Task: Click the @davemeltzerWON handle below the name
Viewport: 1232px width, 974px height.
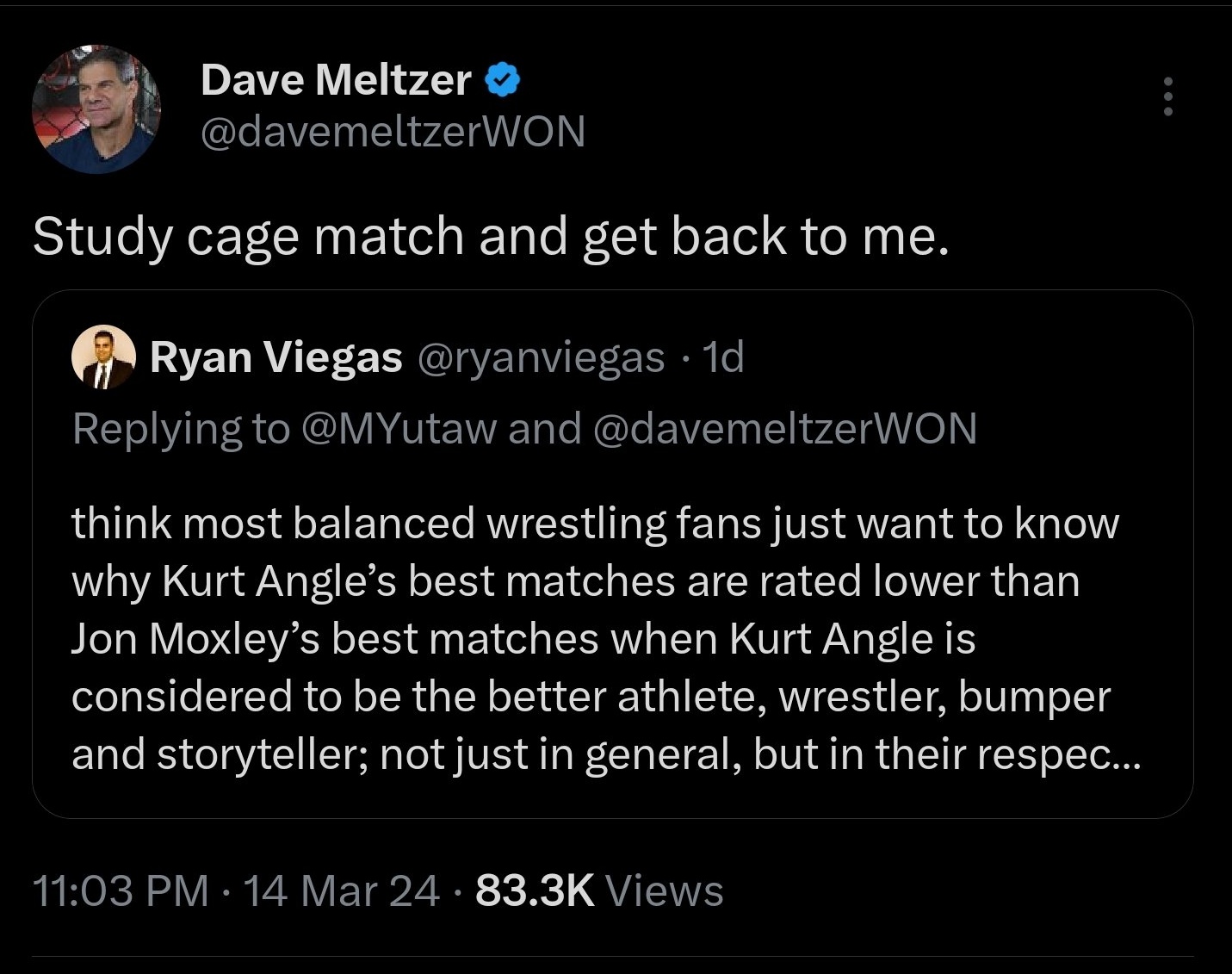Action: point(393,131)
